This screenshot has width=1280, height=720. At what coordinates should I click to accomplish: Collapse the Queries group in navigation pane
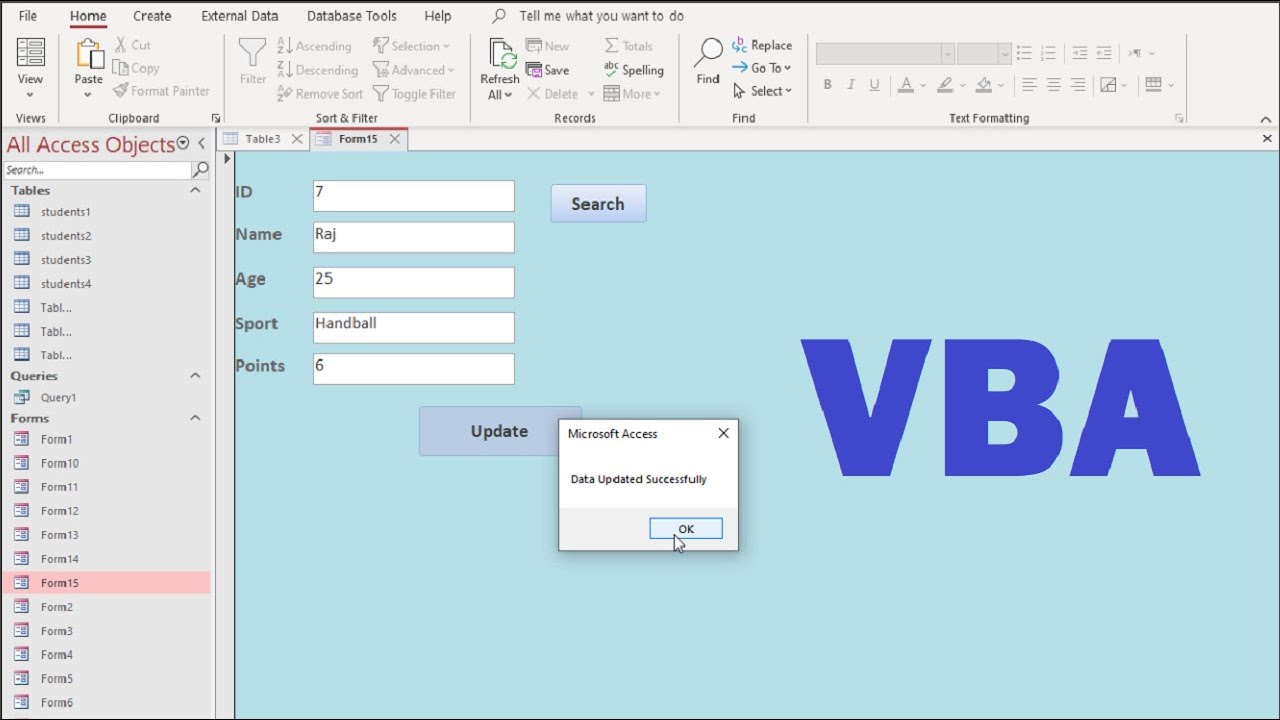point(195,376)
